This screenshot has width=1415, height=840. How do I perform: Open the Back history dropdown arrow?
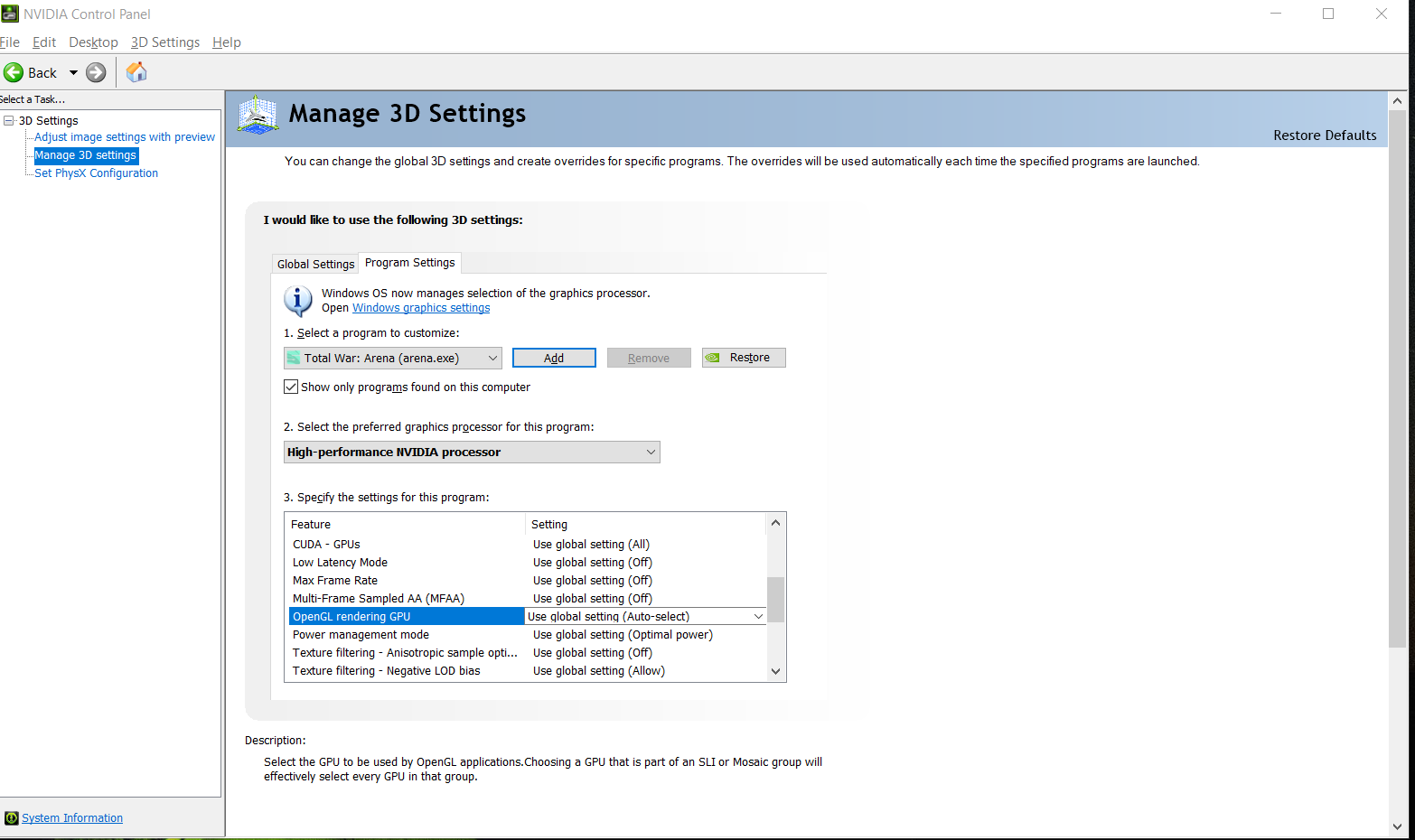73,73
